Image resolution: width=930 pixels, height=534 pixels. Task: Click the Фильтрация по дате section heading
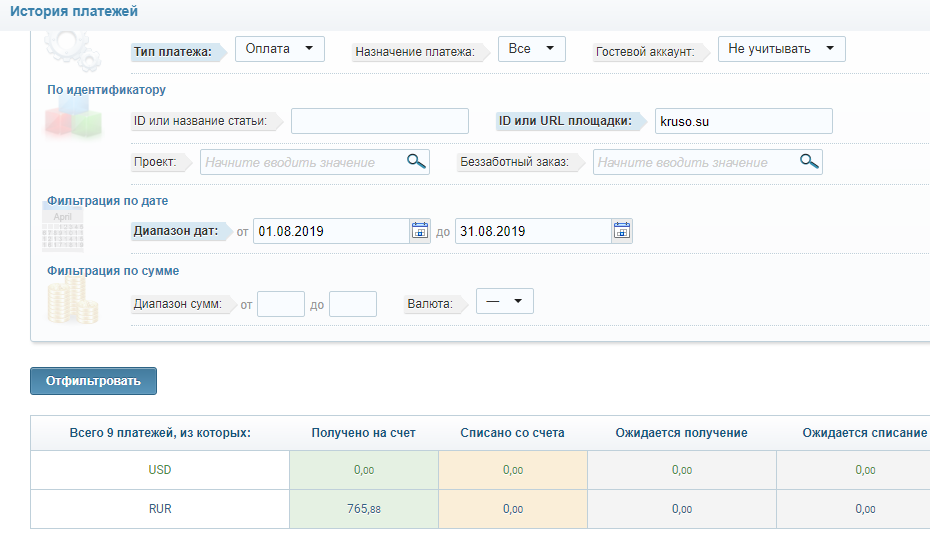pos(107,201)
